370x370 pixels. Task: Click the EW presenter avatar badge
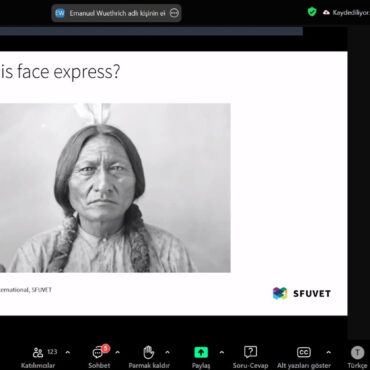60,13
